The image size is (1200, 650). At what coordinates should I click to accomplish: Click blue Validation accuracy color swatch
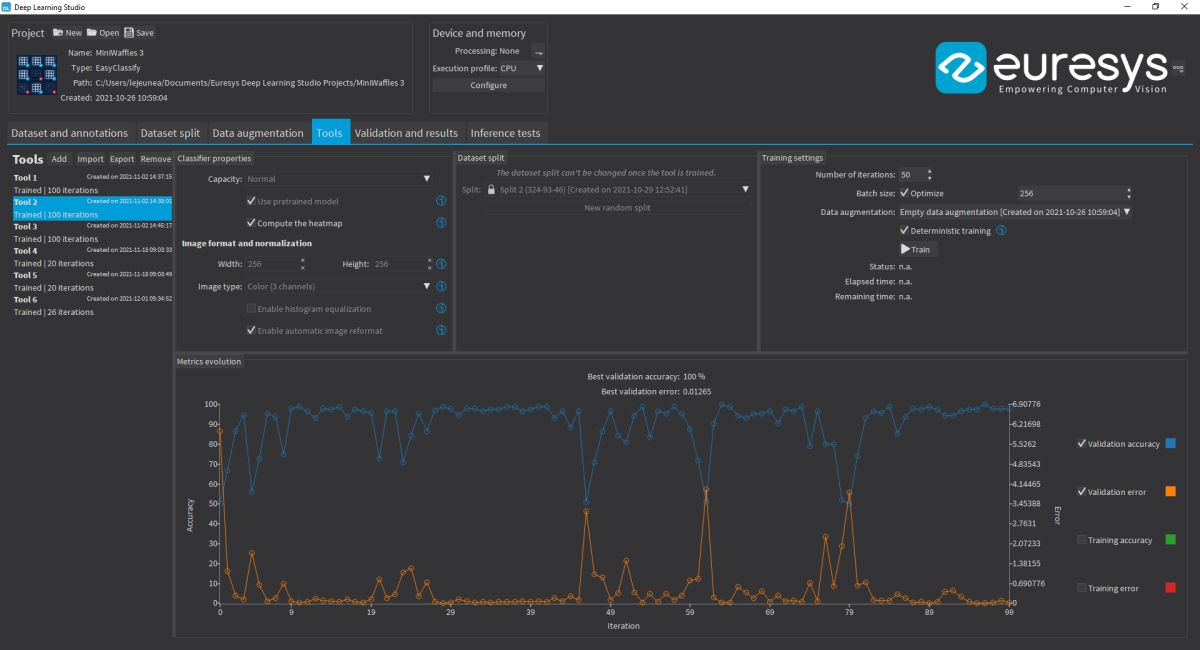1171,443
